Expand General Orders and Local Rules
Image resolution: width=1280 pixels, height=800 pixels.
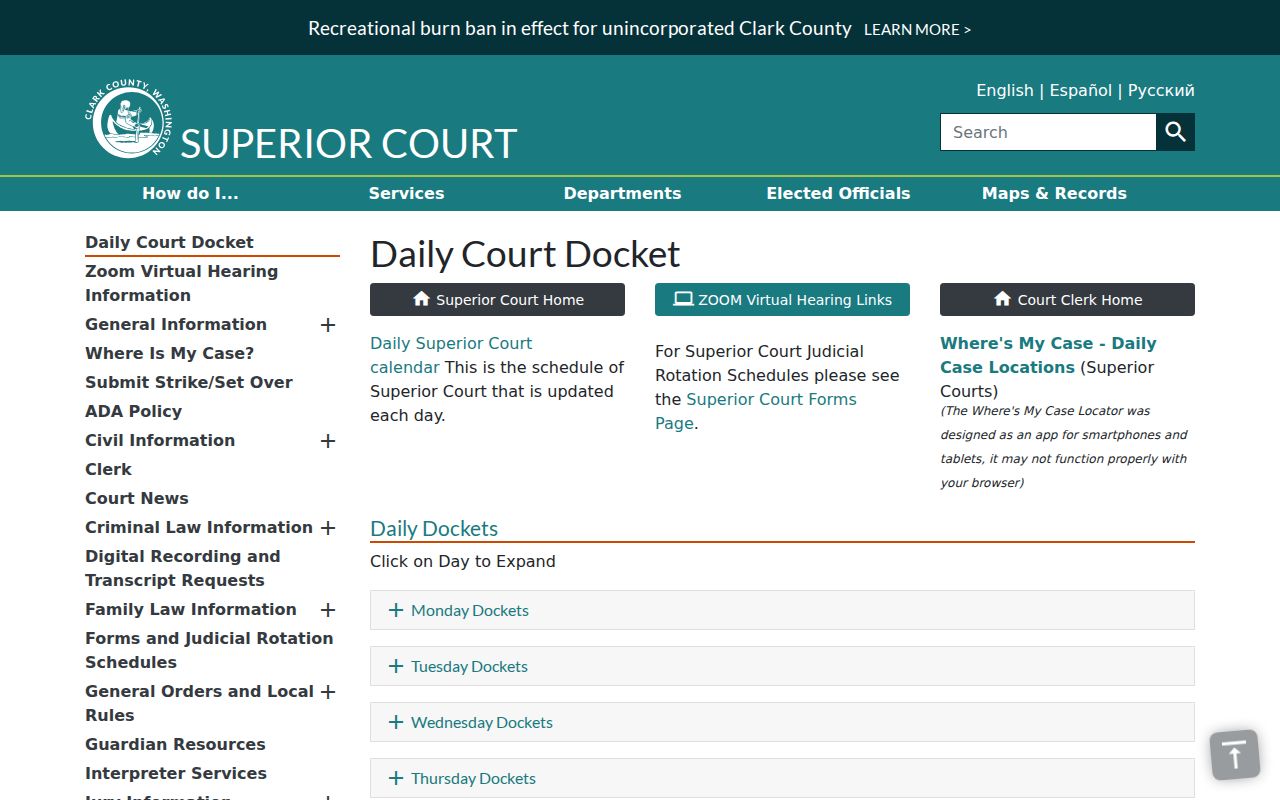(327, 692)
